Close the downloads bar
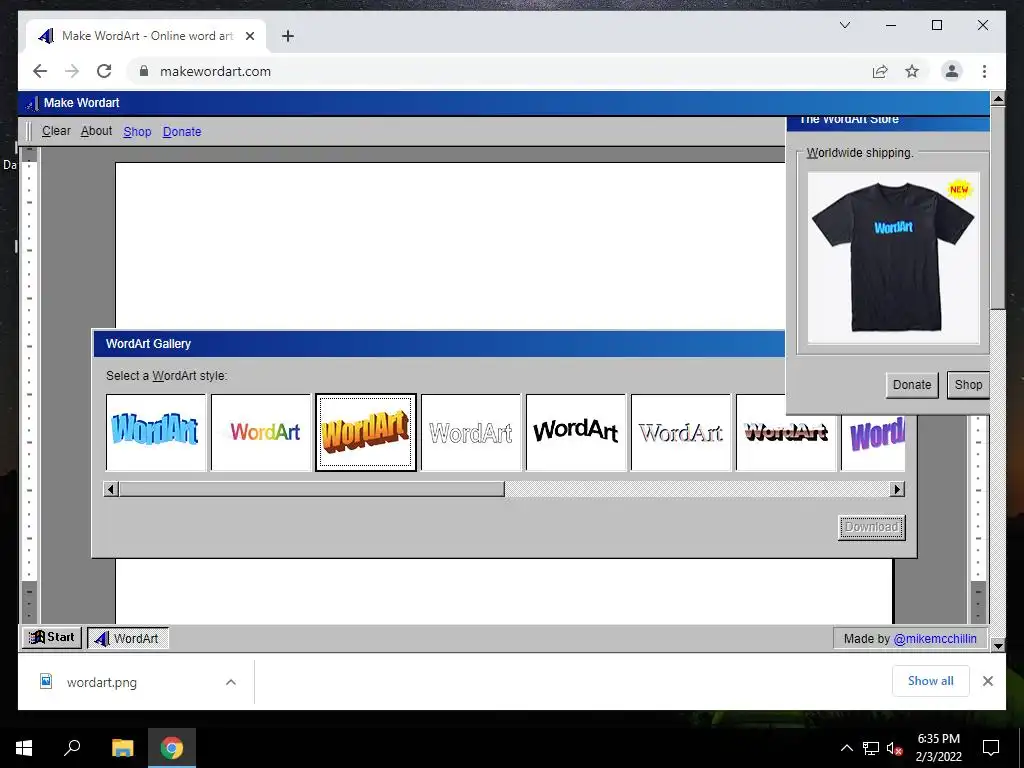This screenshot has width=1024, height=768. click(x=987, y=681)
